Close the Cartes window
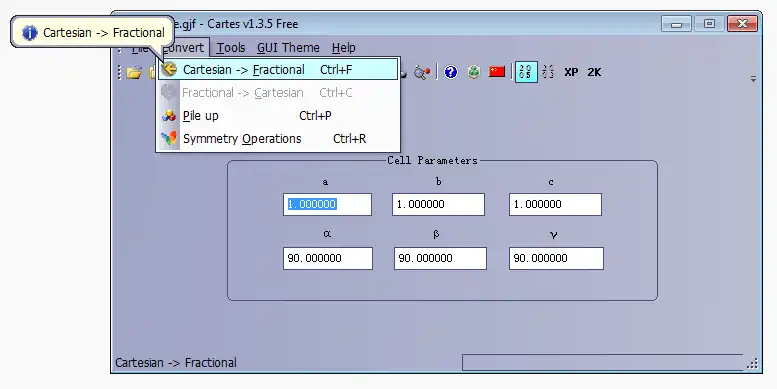This screenshot has height=389, width=777. (742, 24)
